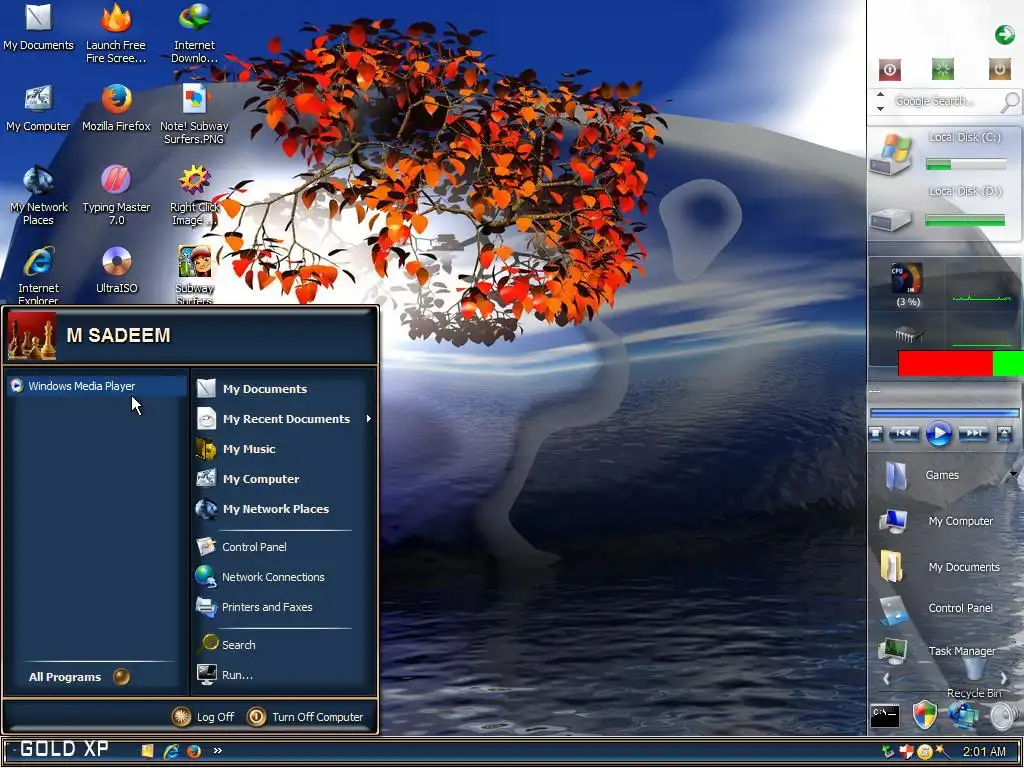Screen dimensions: 1024x768
Task: Open My Network Places desktop icon
Action: tap(38, 195)
